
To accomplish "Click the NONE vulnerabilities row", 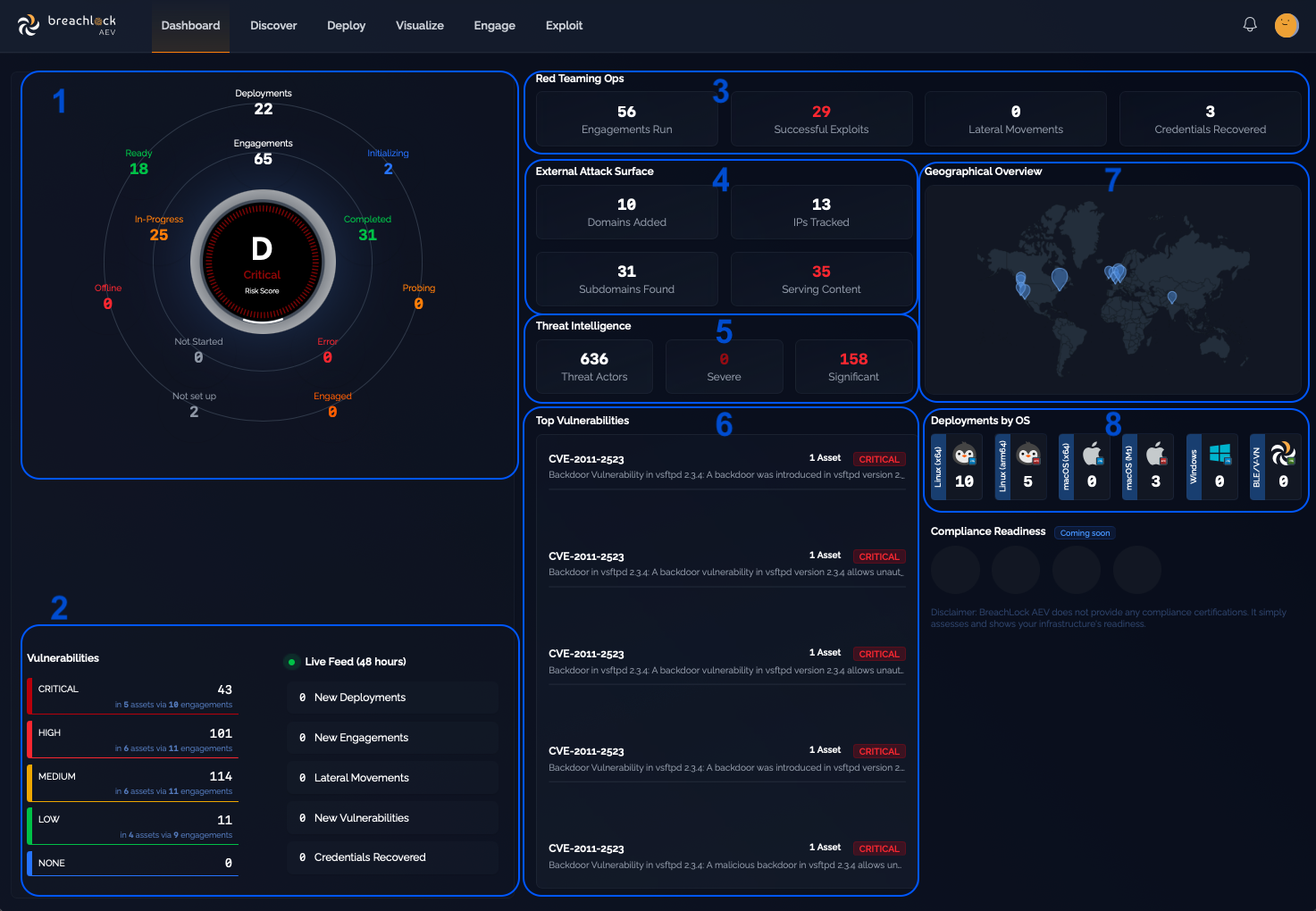I will click(133, 864).
